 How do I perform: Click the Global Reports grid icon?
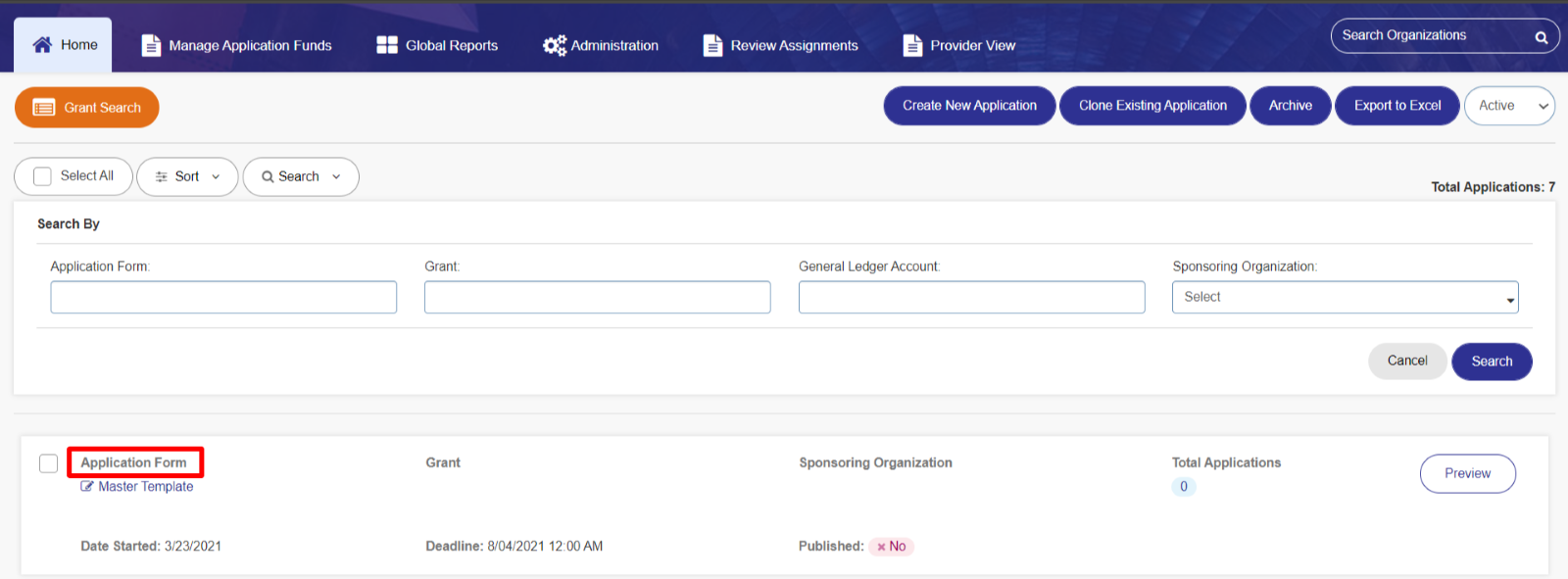[387, 45]
